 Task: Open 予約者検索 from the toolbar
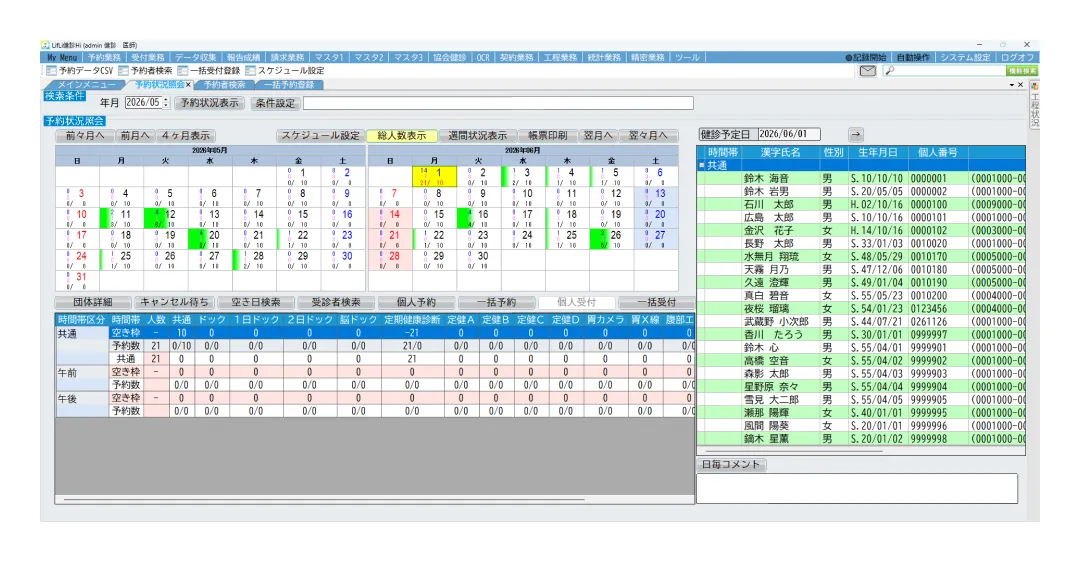point(145,71)
